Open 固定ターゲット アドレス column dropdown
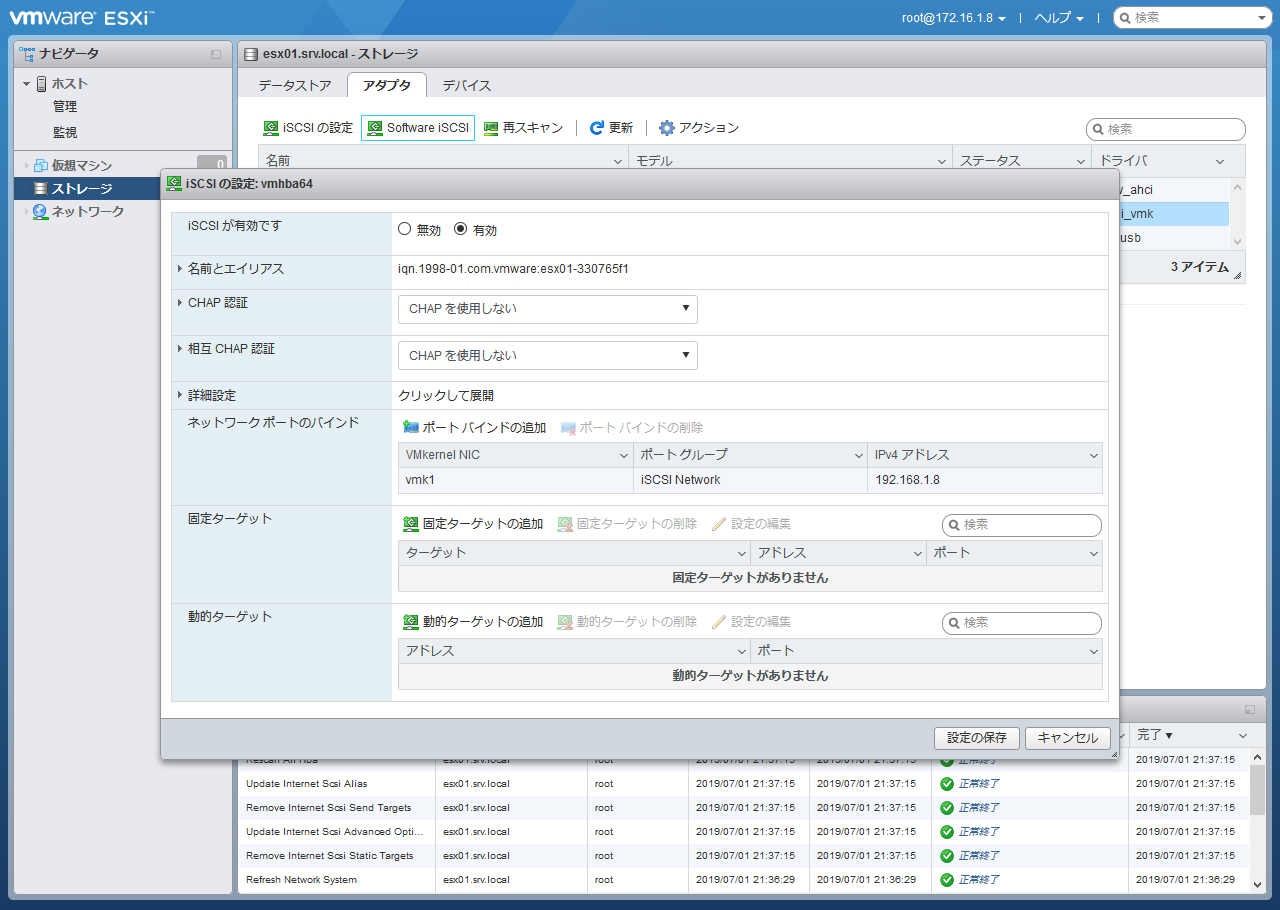1280x910 pixels. click(x=917, y=553)
